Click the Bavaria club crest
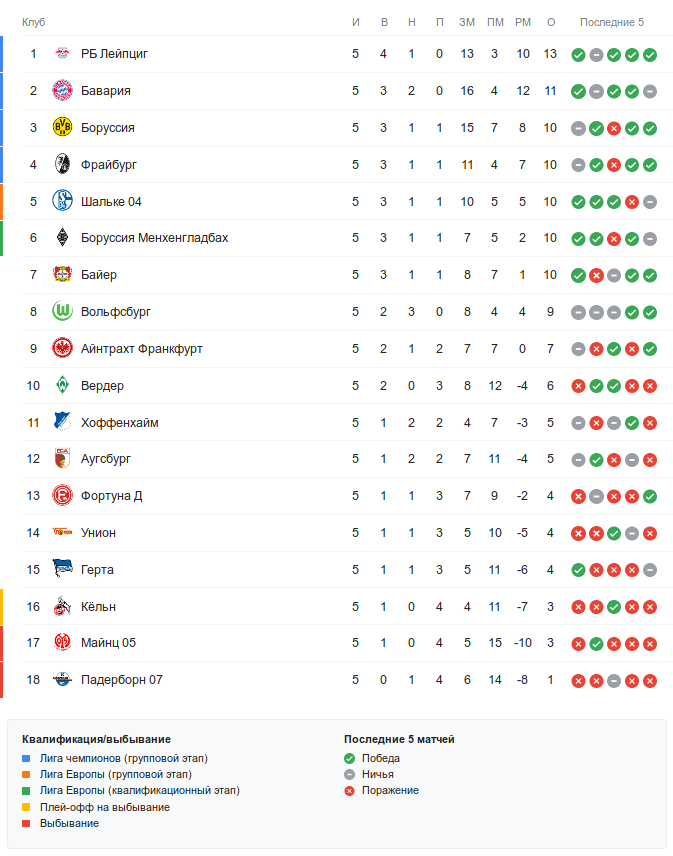 click(x=62, y=91)
